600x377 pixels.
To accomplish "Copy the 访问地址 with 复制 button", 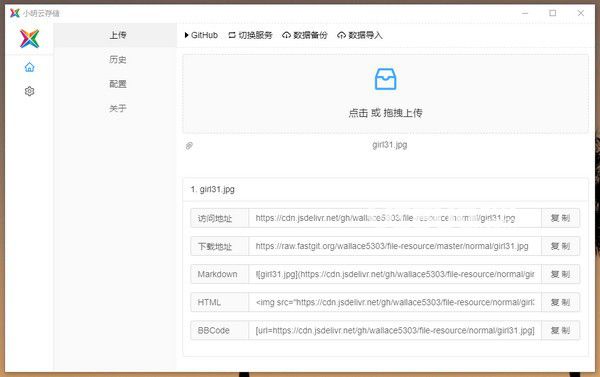I will click(x=561, y=218).
